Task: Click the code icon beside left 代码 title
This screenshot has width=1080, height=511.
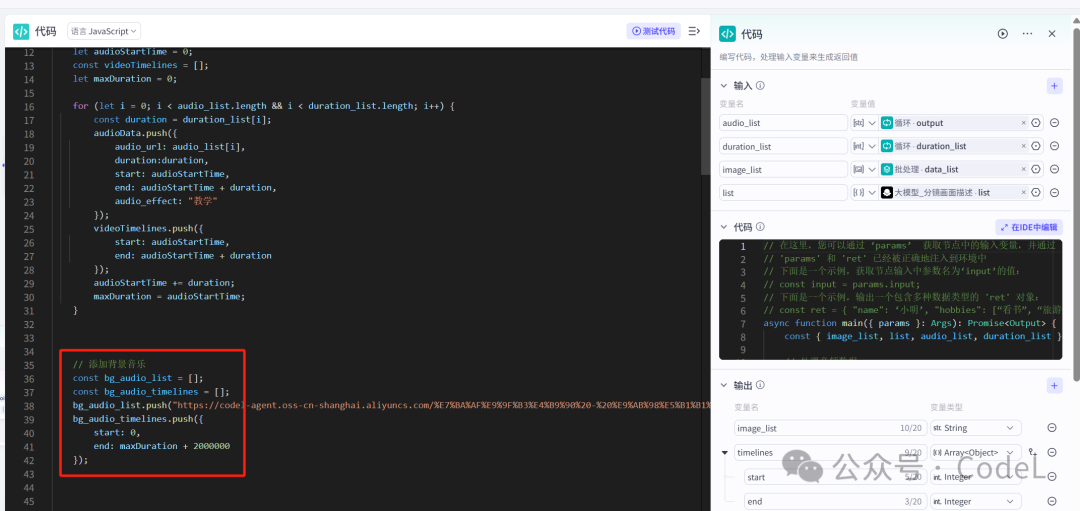Action: coord(21,31)
